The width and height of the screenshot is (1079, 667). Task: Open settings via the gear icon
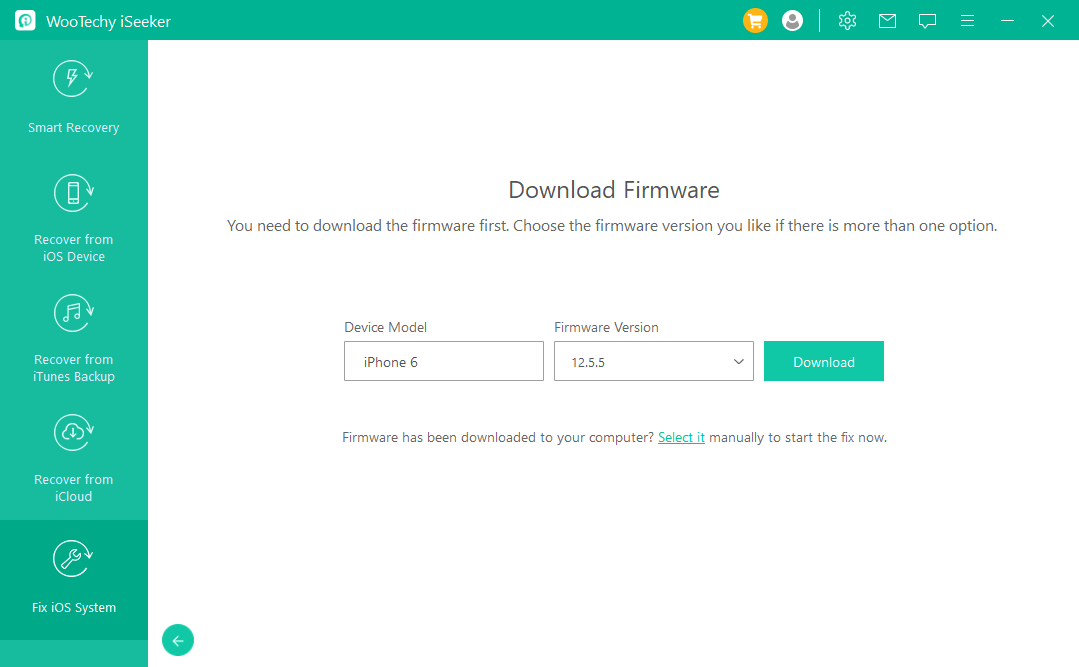click(x=847, y=20)
